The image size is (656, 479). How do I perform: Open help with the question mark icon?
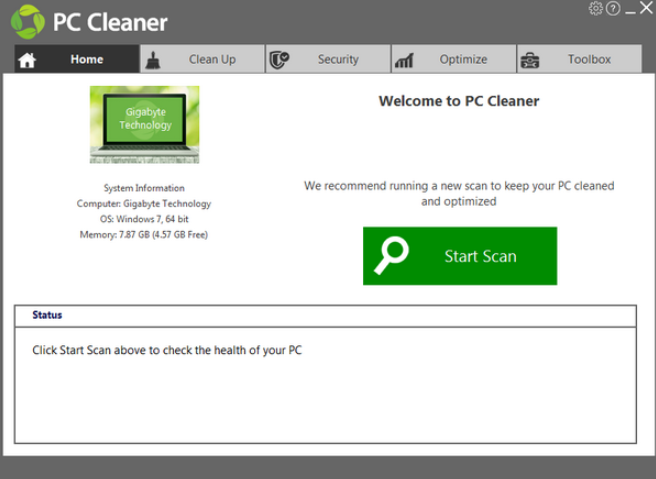(x=613, y=8)
